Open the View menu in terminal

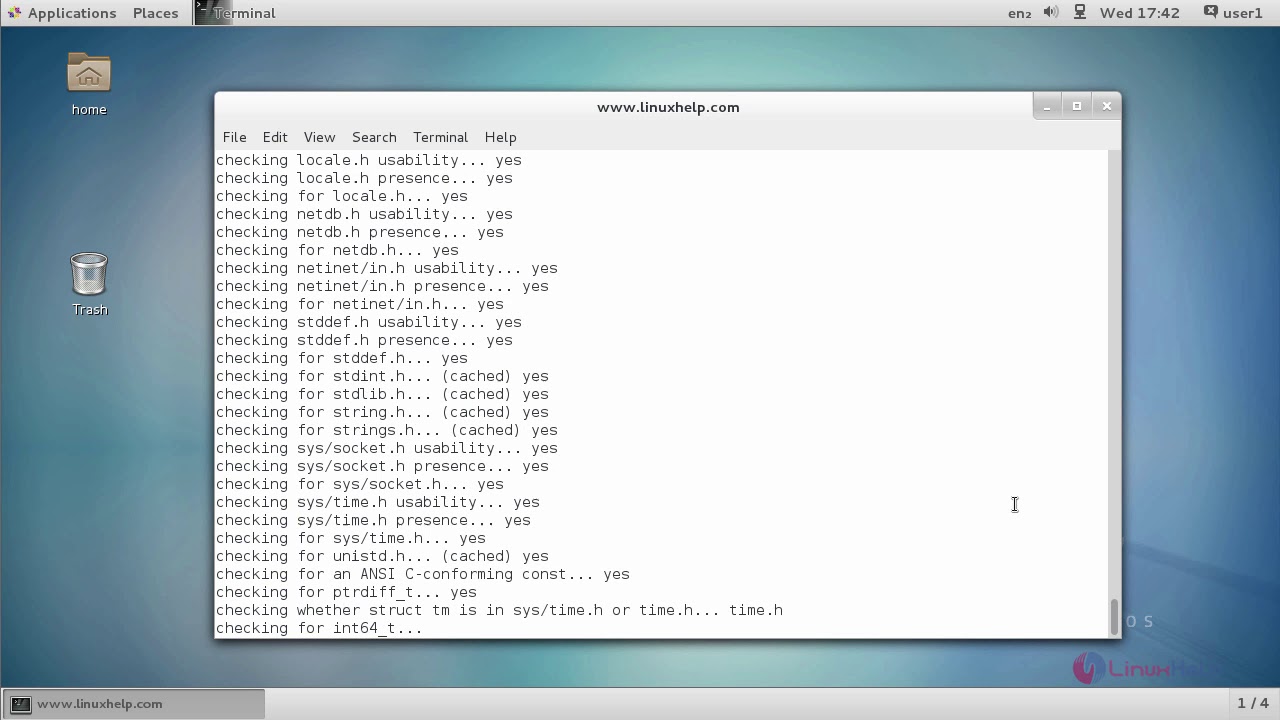(x=319, y=137)
